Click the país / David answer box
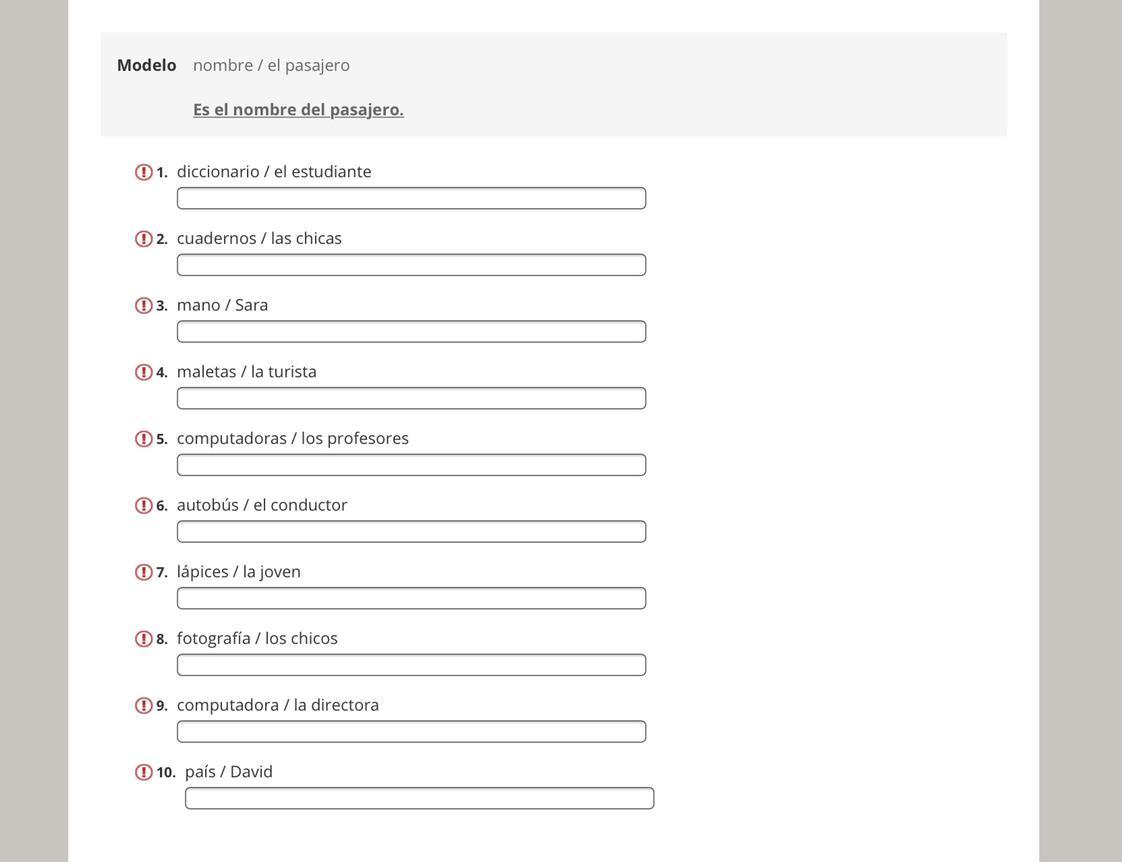The width and height of the screenshot is (1122, 862). point(419,798)
